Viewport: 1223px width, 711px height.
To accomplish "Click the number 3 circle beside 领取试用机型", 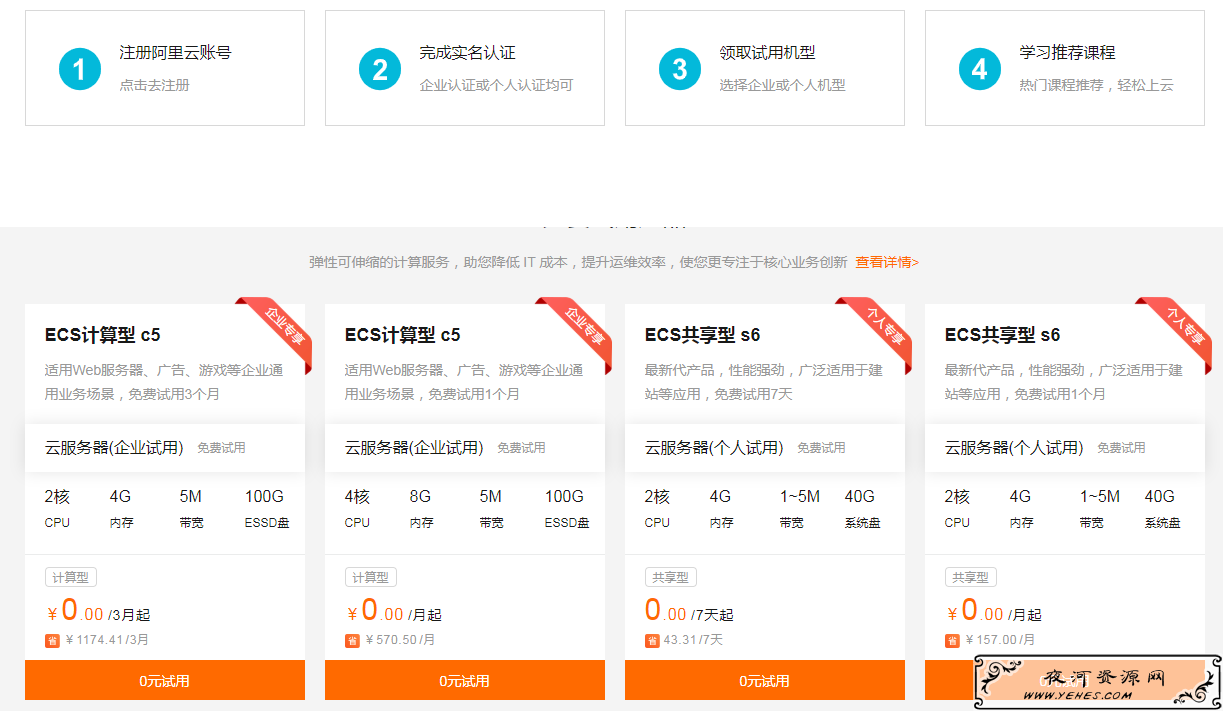I will pyautogui.click(x=680, y=68).
